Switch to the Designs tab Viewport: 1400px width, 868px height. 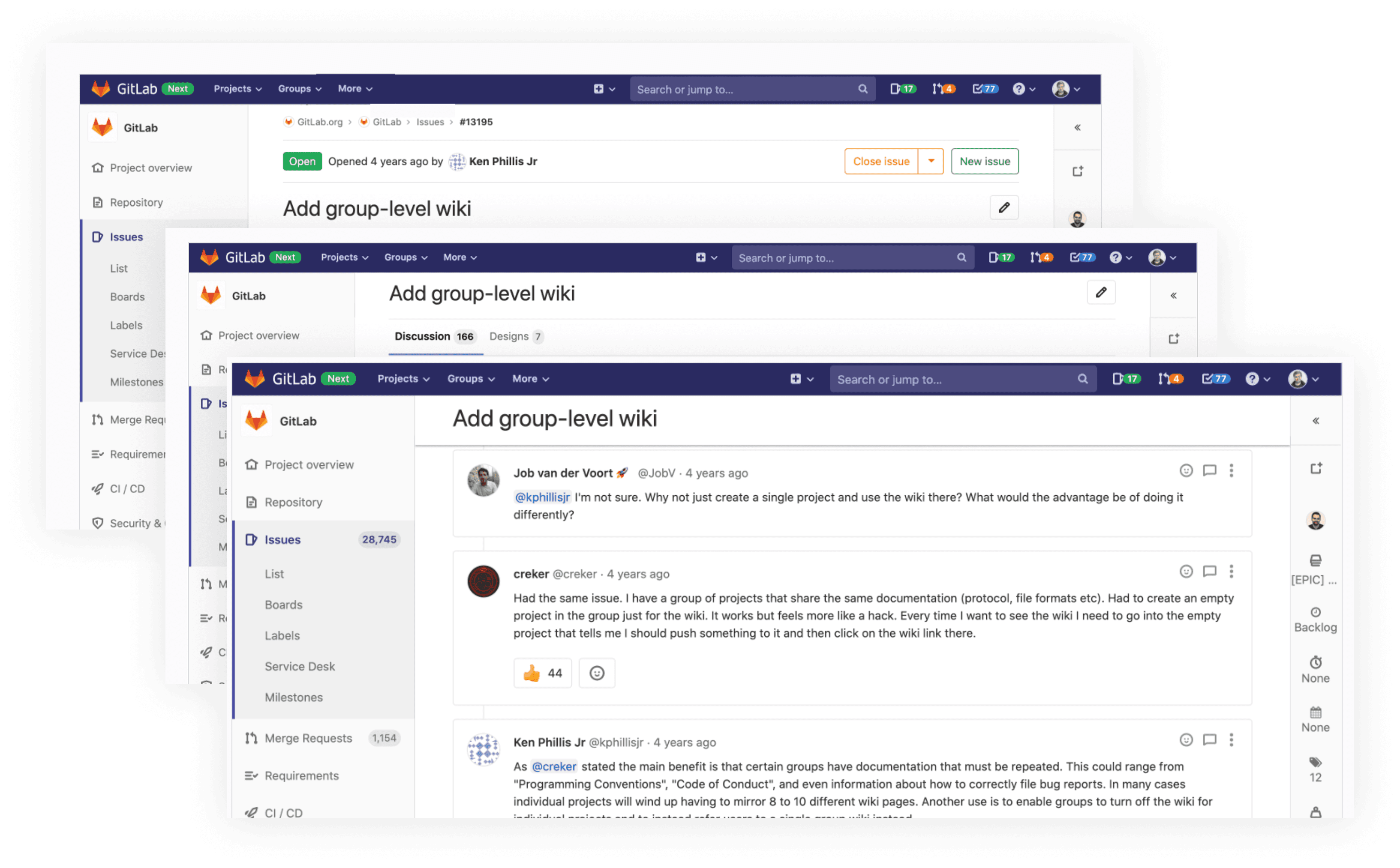click(515, 336)
